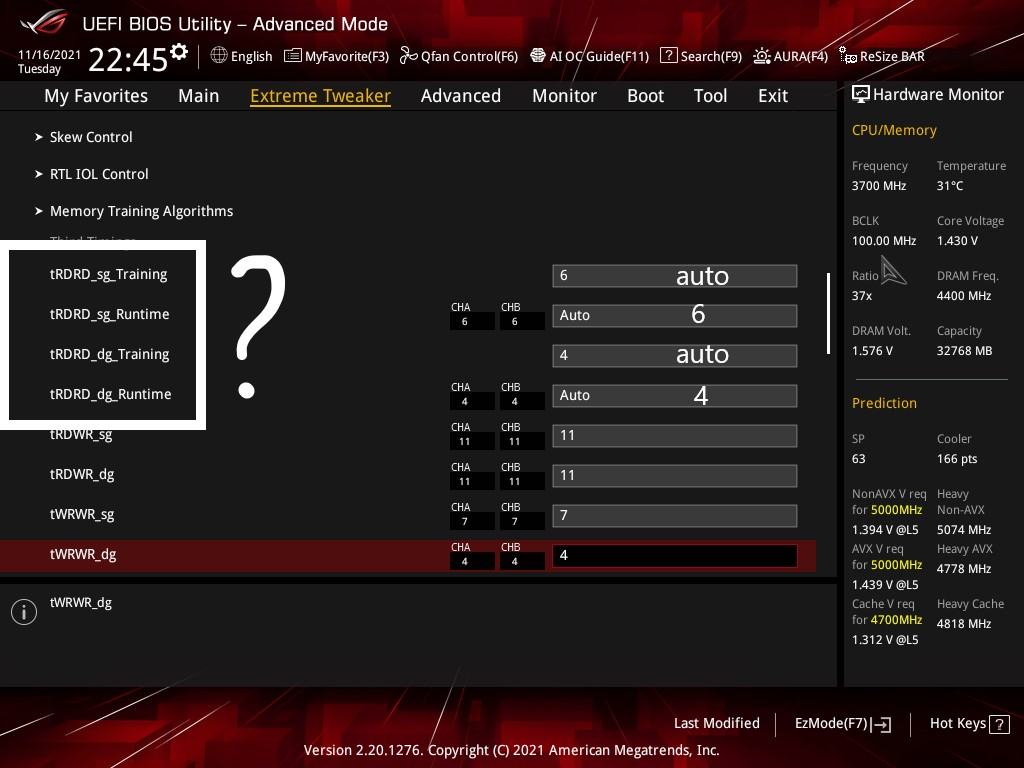Open the Tool tab
Viewport: 1024px width, 768px height.
711,96
